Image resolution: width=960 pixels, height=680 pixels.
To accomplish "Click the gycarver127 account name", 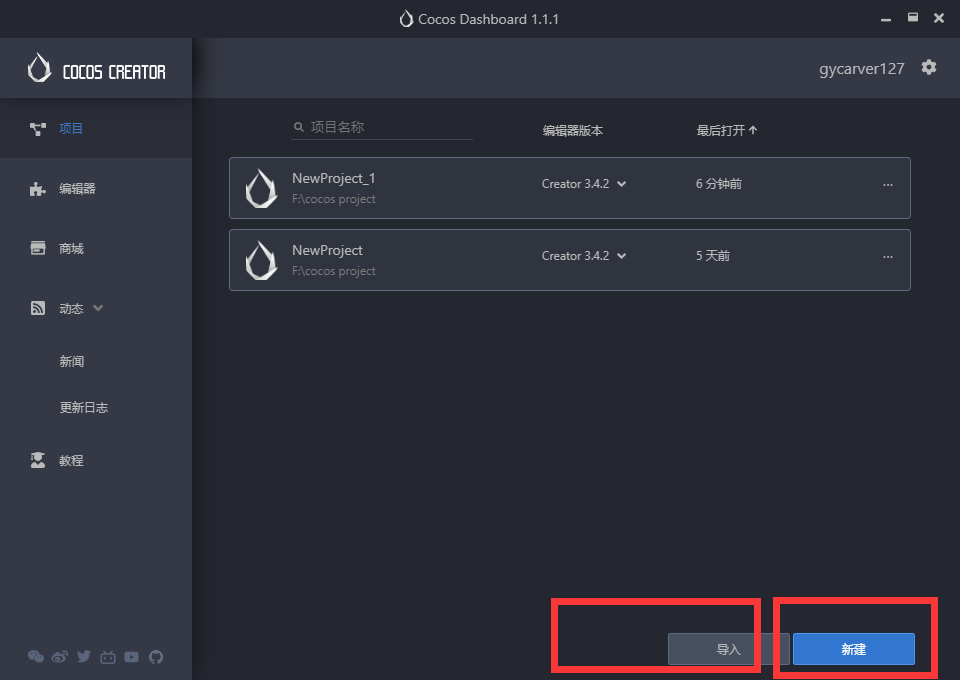I will pyautogui.click(x=861, y=69).
